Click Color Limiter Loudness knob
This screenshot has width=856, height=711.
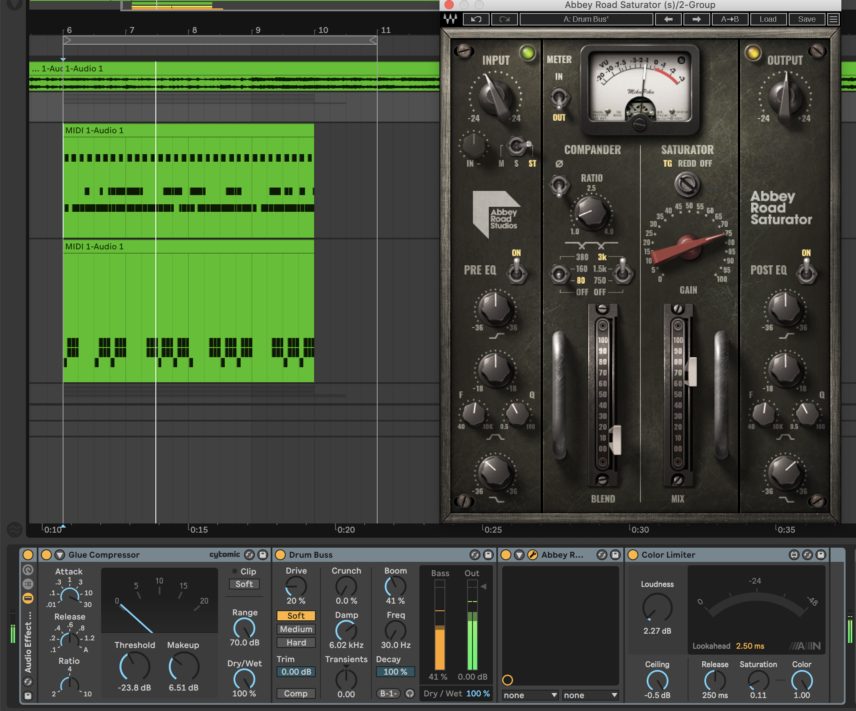[657, 607]
